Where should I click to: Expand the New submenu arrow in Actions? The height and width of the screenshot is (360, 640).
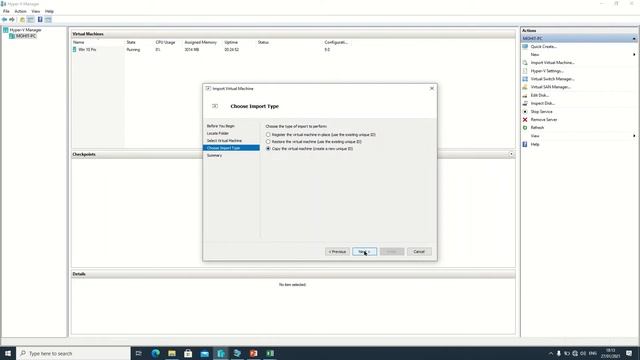click(x=634, y=54)
